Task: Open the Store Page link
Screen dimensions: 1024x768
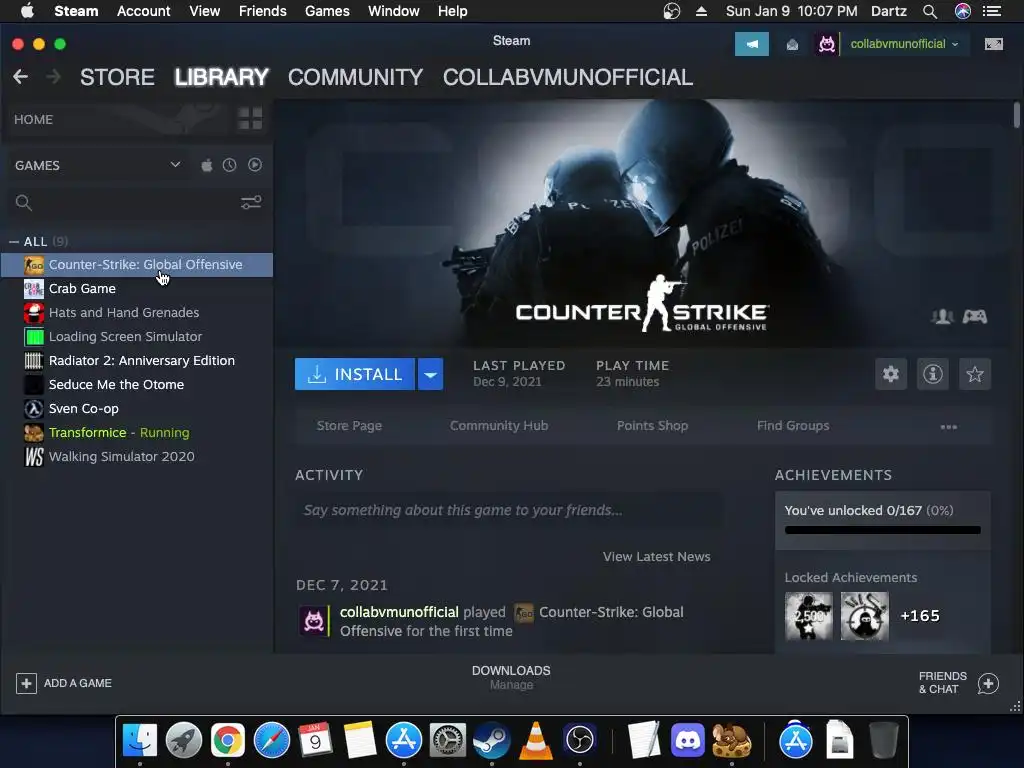Action: pos(349,426)
